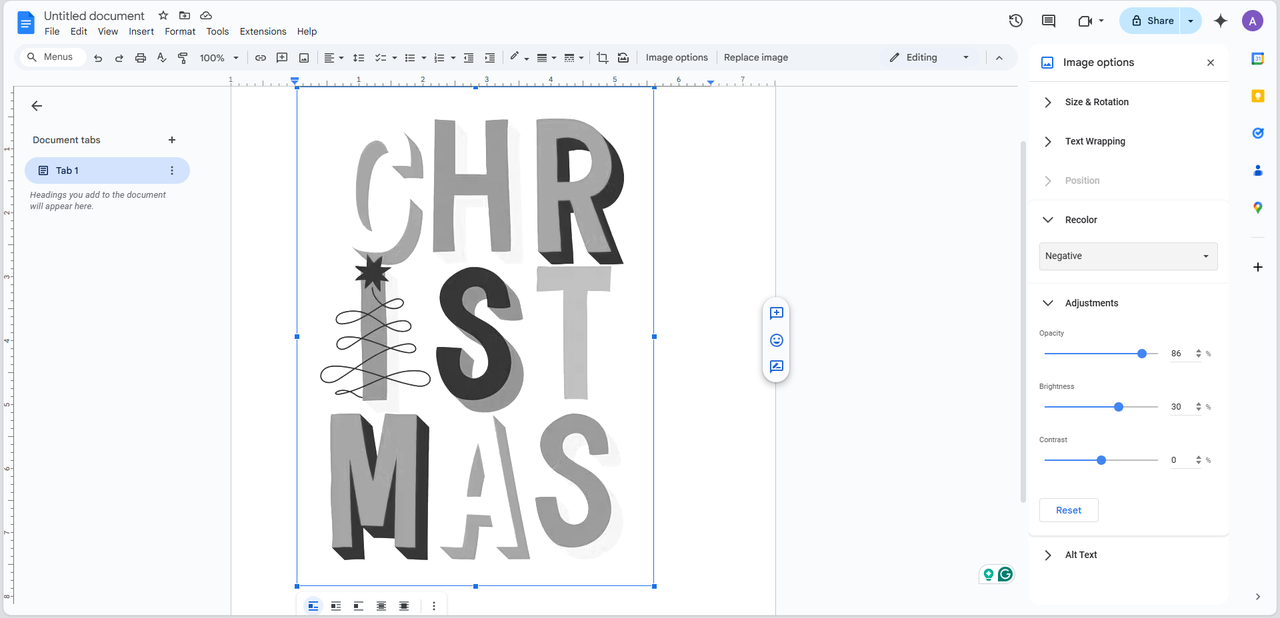Screen dimensions: 1280x618
Task: Run spelling and grammar check icon
Action: point(161,58)
